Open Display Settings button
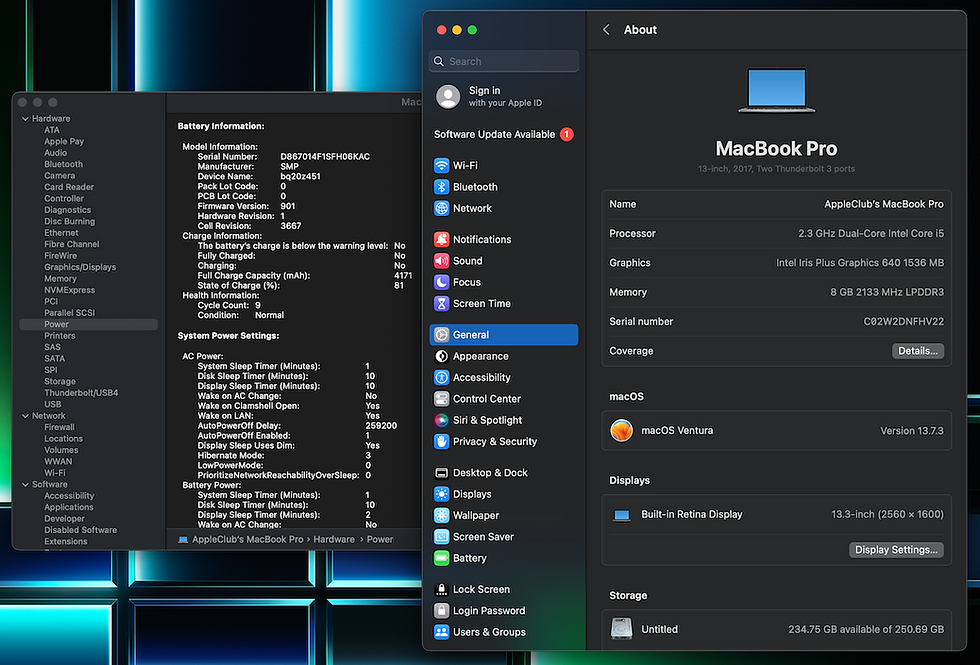This screenshot has width=980, height=665. click(896, 549)
